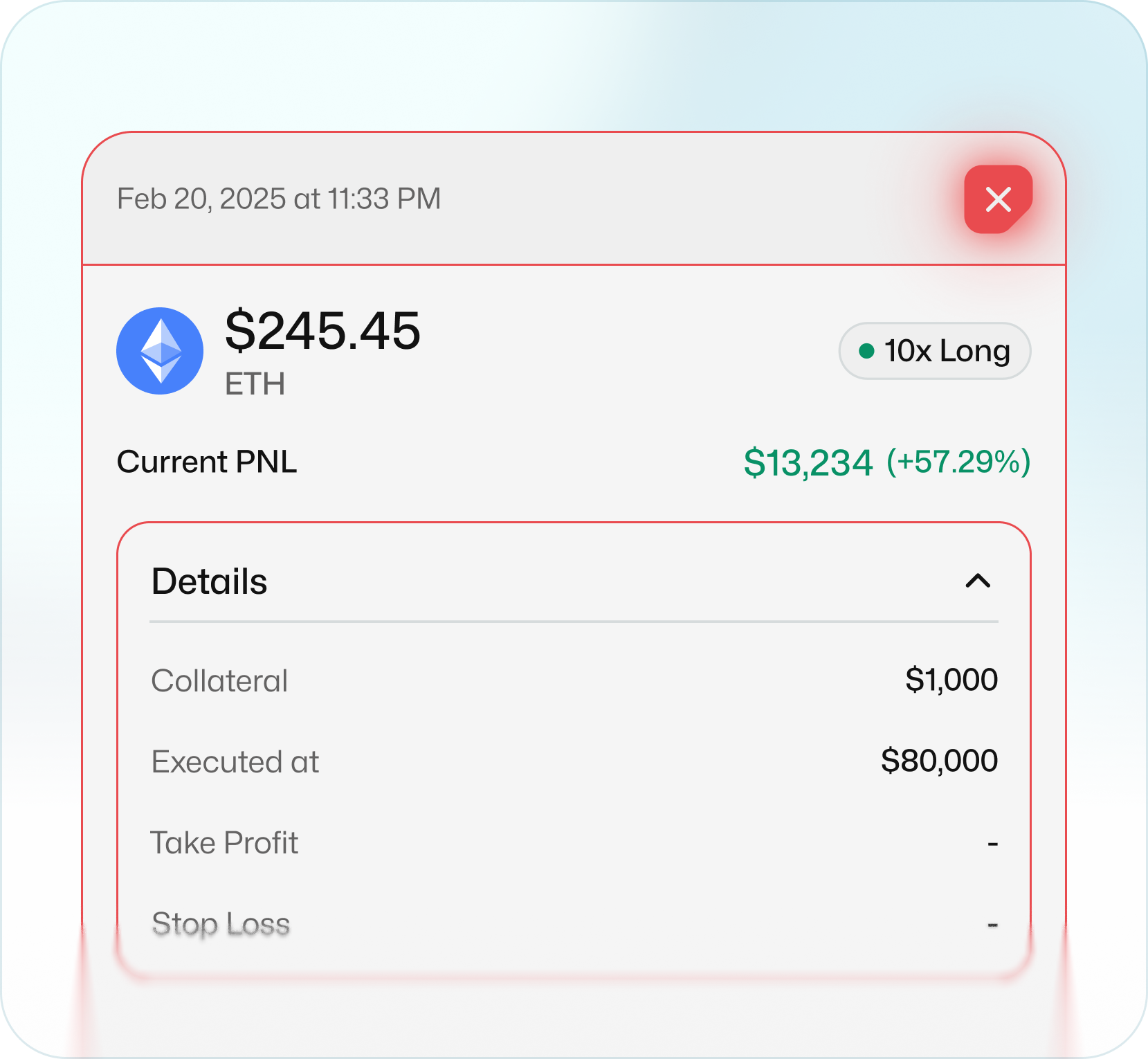Select the Executed at row label
The image size is (1148, 1059).
tap(235, 762)
